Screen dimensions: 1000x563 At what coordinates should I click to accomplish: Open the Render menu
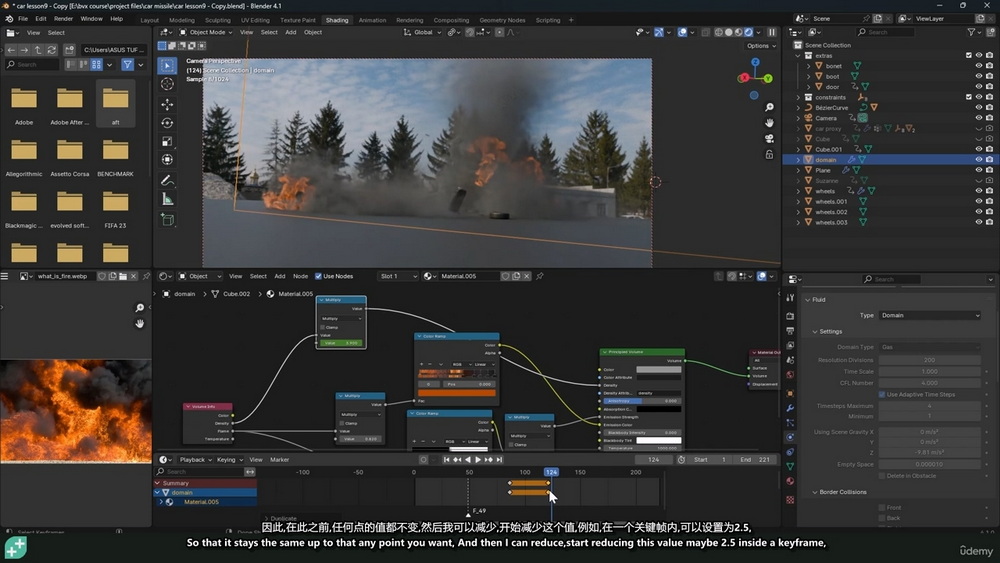pos(63,18)
